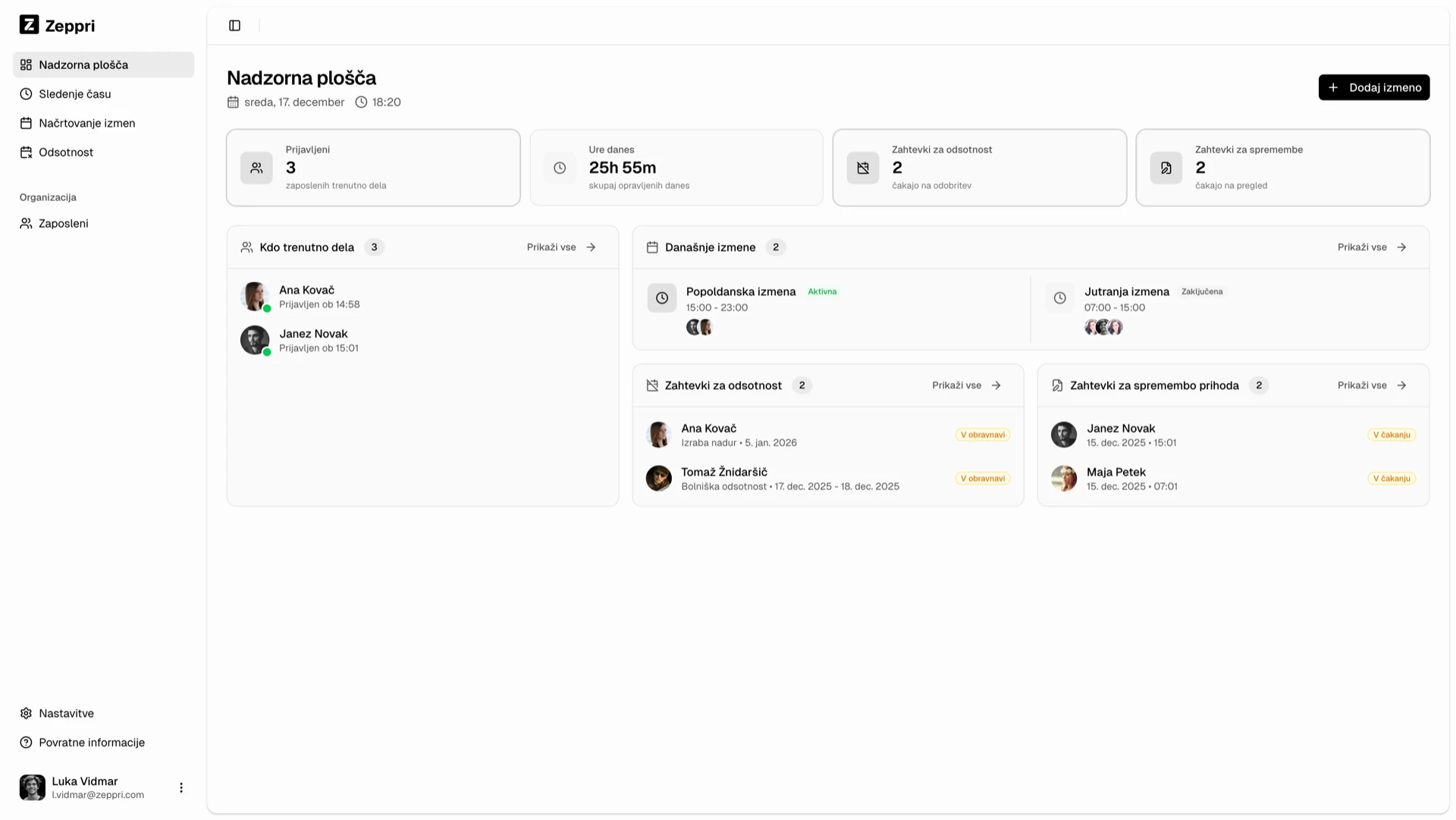Click the Jutranja izmena clock icon
The width and height of the screenshot is (1456, 820).
1060,298
